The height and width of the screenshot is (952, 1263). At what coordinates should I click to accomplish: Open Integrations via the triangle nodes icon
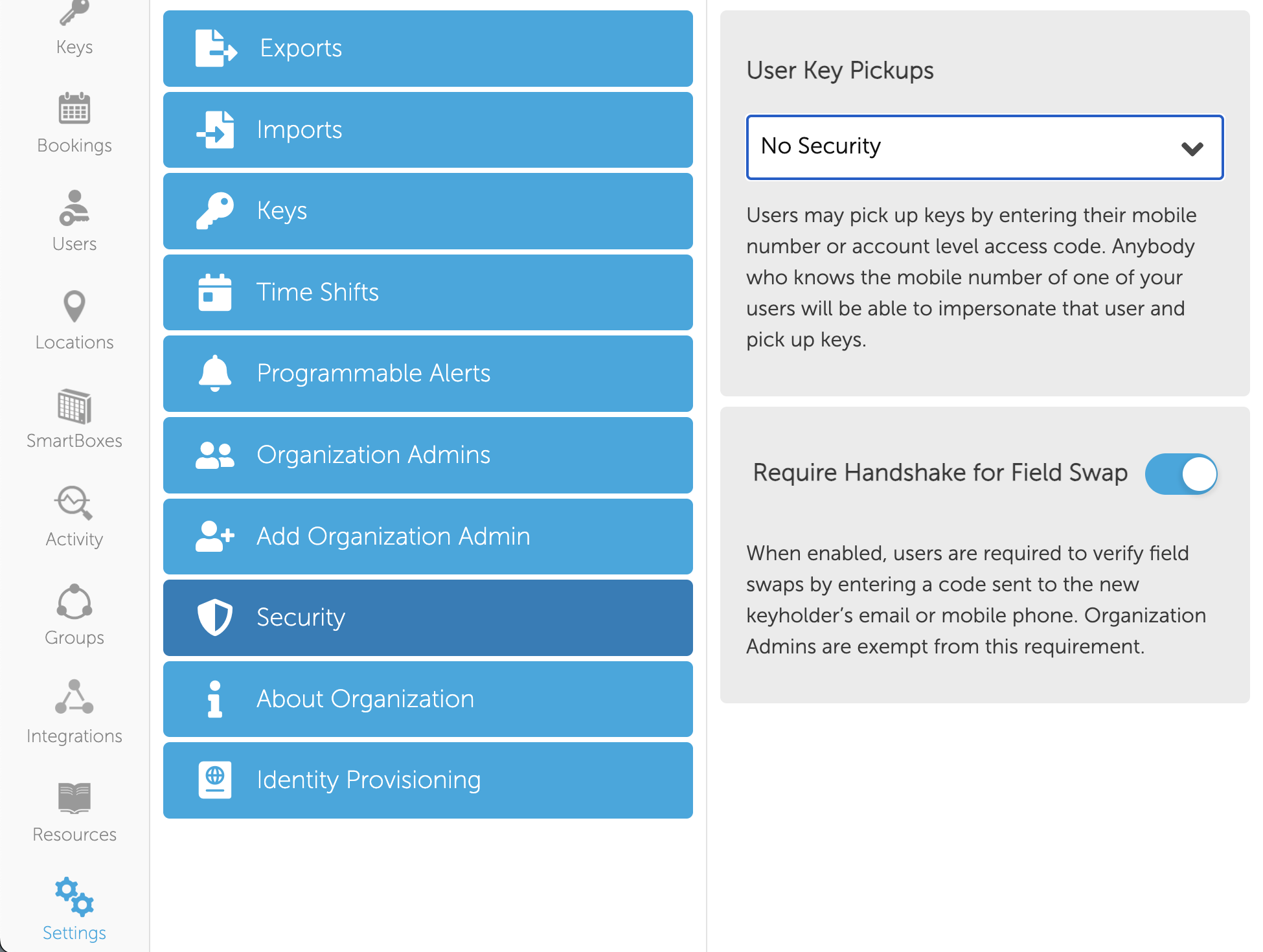click(x=74, y=697)
